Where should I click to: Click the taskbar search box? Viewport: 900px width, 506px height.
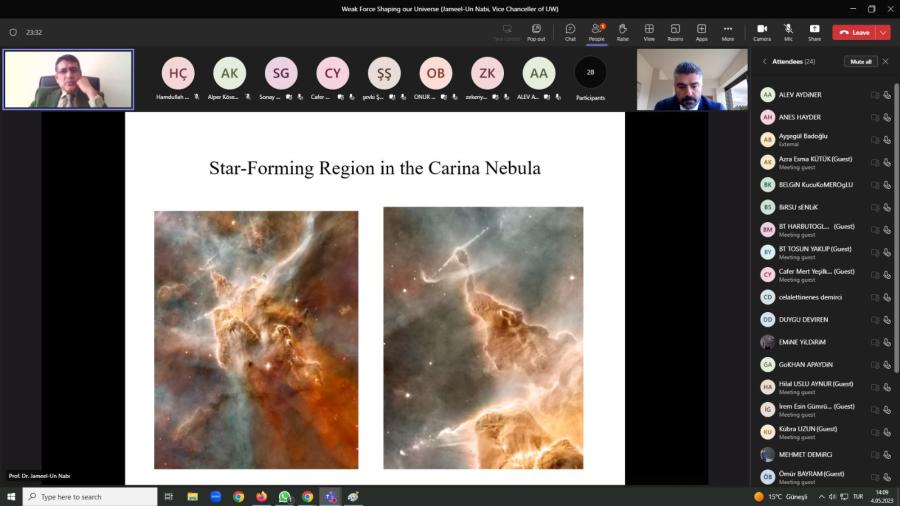[x=90, y=497]
